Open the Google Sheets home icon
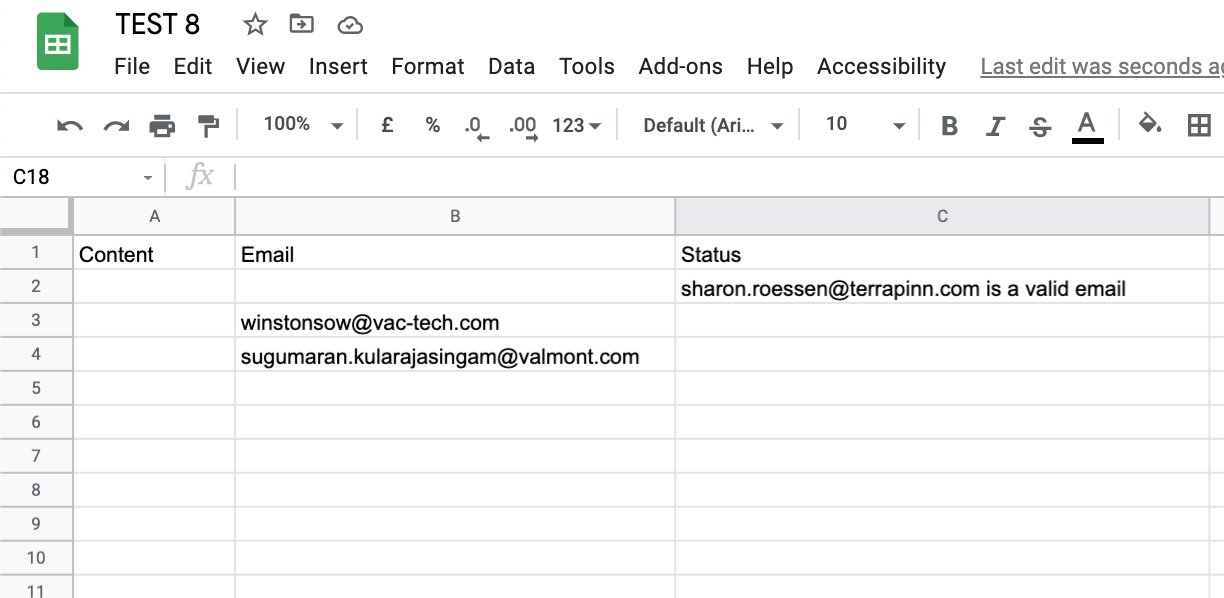This screenshot has height=598, width=1224. click(x=57, y=42)
